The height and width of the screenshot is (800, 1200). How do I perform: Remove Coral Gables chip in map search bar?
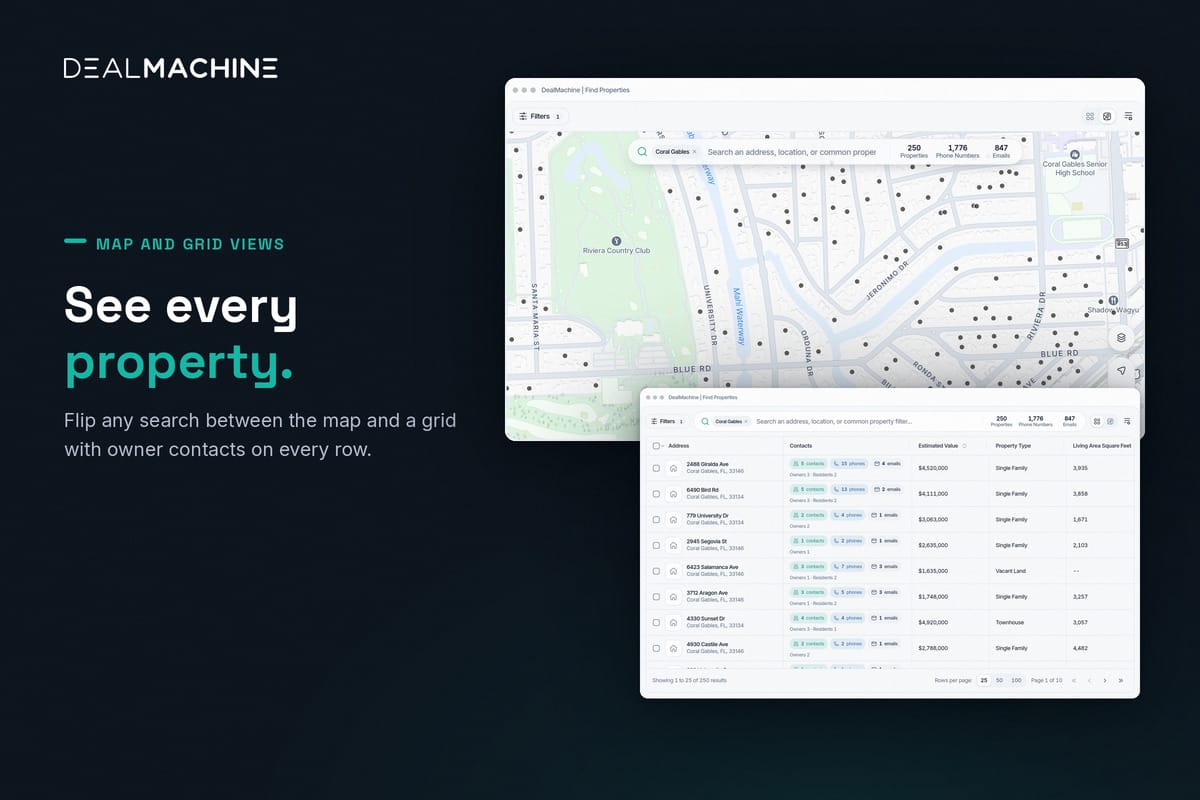coord(695,152)
